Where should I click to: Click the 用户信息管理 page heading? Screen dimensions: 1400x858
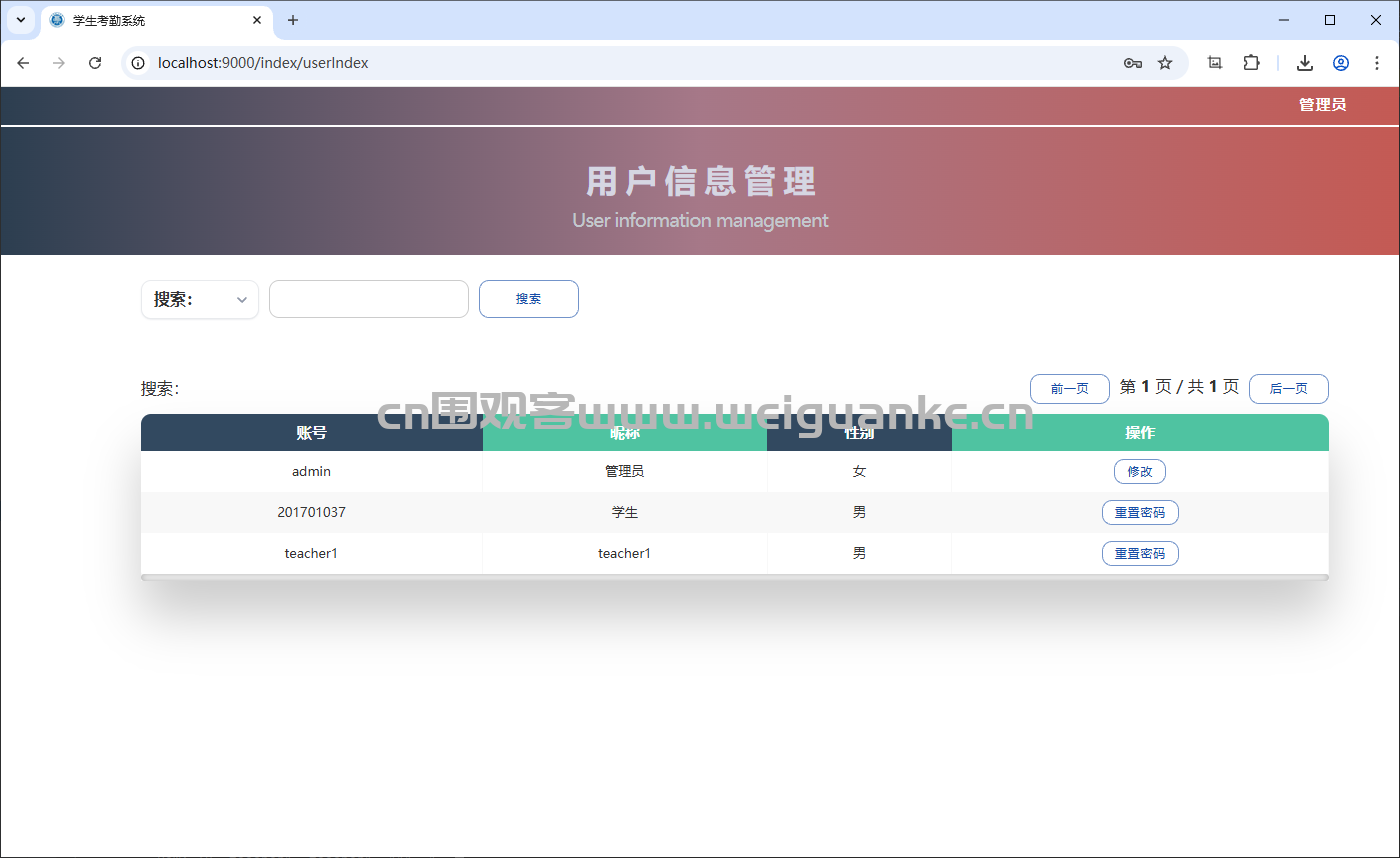click(701, 182)
